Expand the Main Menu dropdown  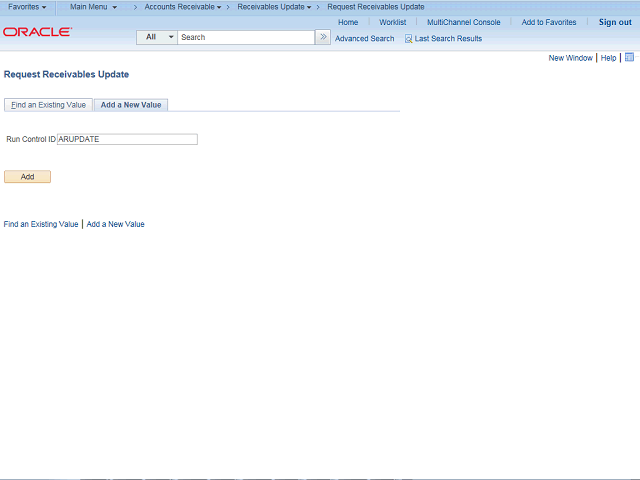click(93, 7)
